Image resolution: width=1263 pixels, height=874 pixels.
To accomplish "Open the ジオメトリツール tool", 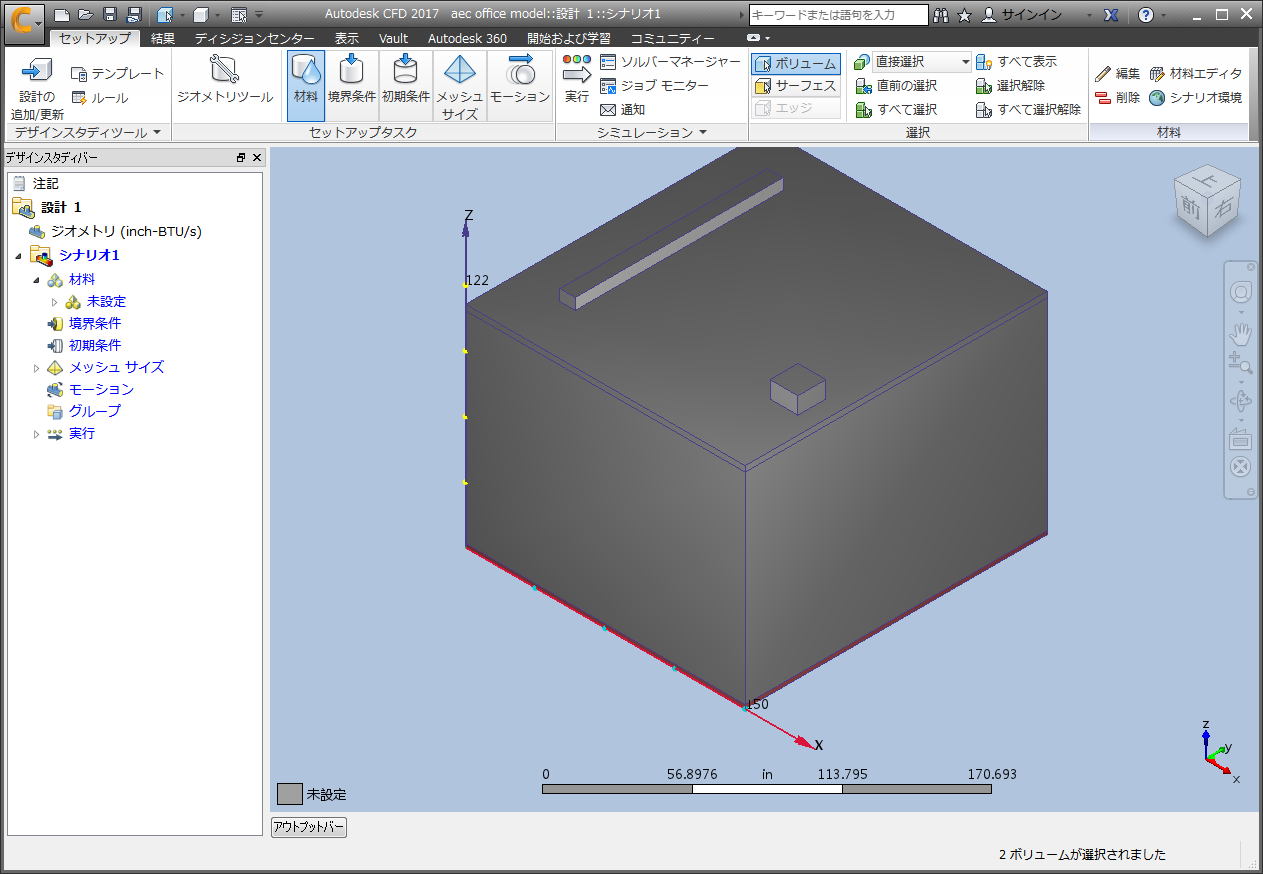I will (x=225, y=80).
